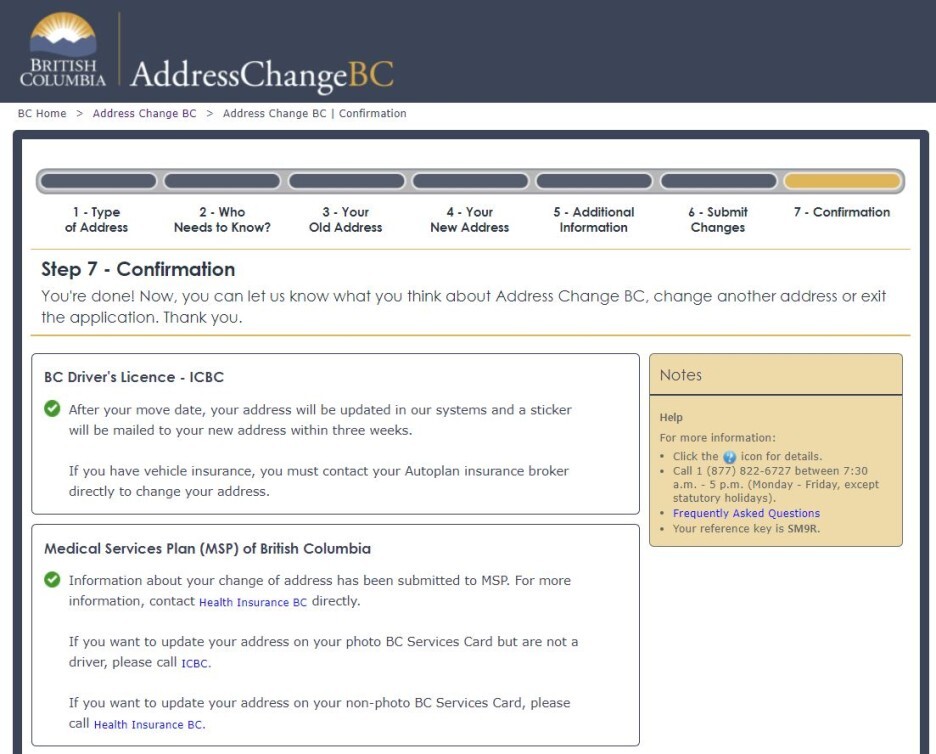This screenshot has height=754, width=936.
Task: Click the '5 - Additional Information' step label
Action: [593, 220]
